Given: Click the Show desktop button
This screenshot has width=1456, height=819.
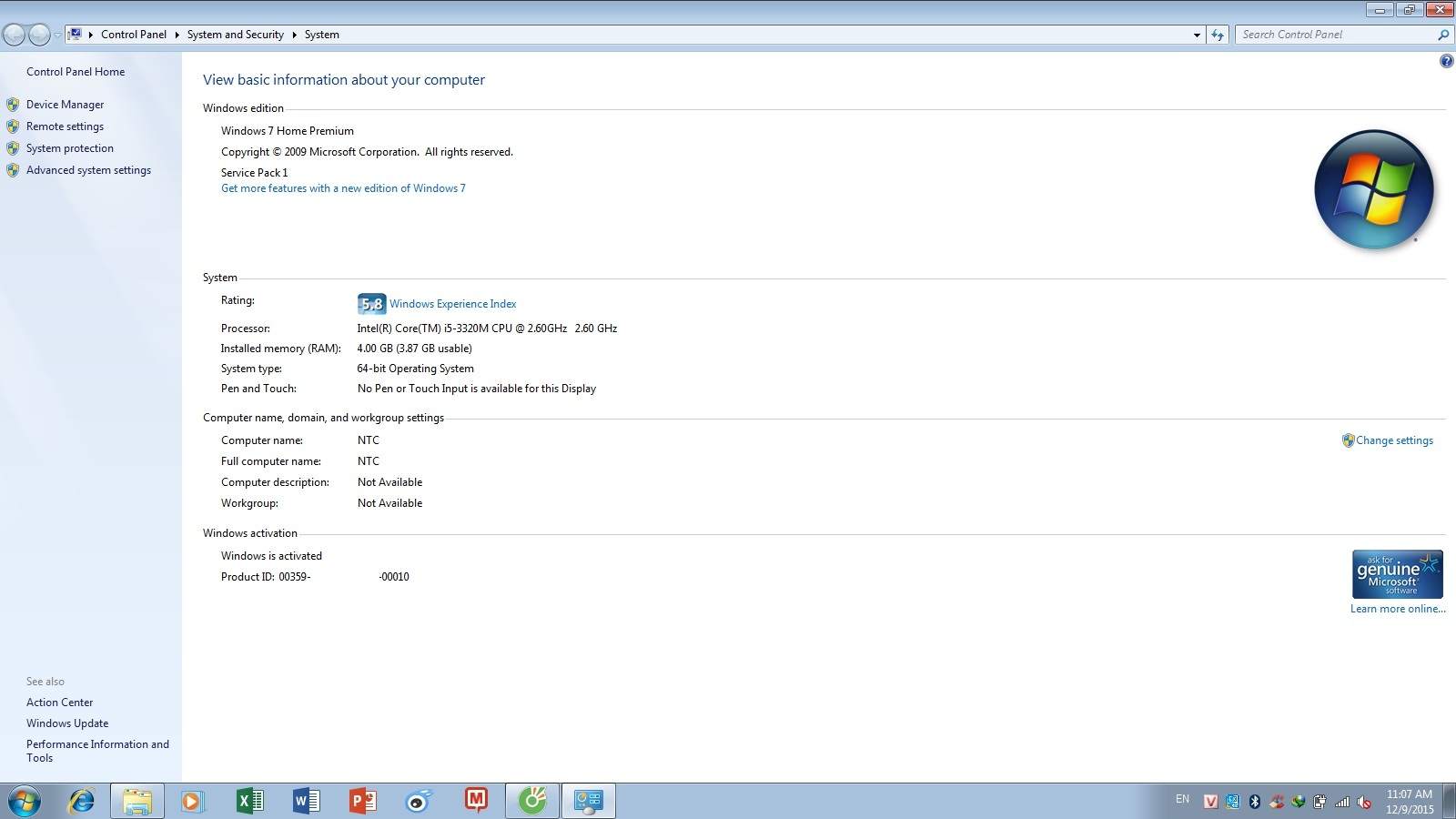Looking at the screenshot, I should [x=1450, y=802].
